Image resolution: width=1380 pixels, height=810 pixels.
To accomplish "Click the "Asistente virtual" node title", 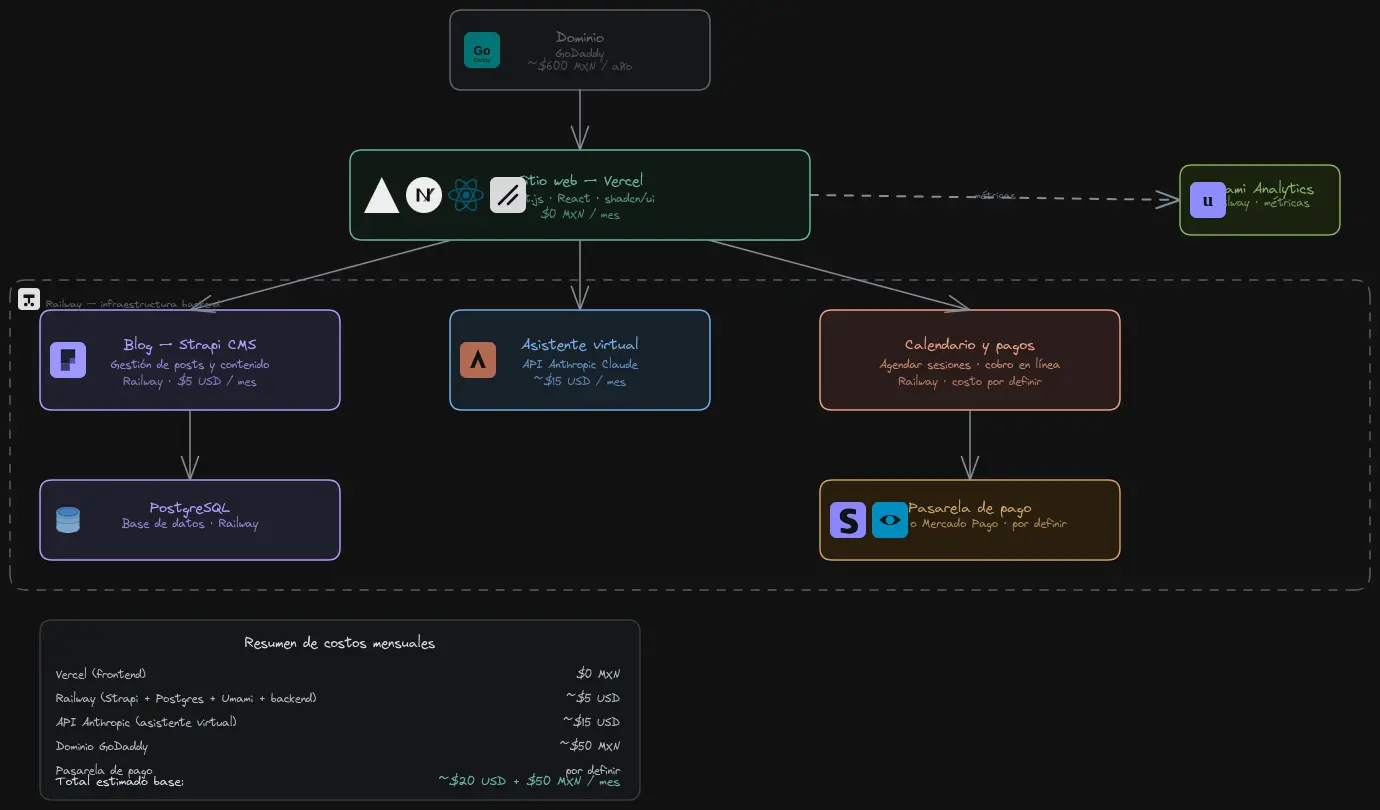I will point(580,345).
